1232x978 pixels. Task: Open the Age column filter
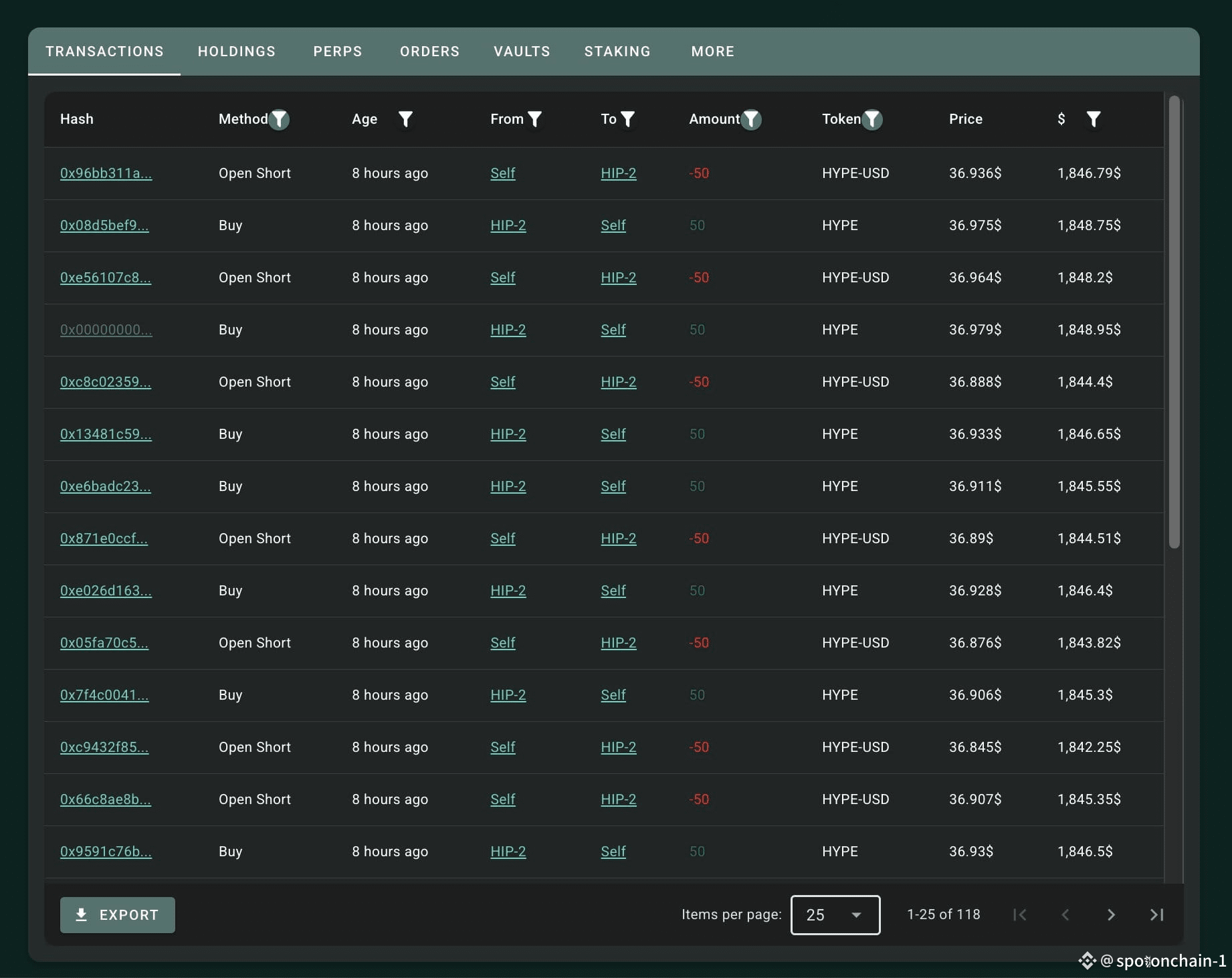tap(405, 119)
